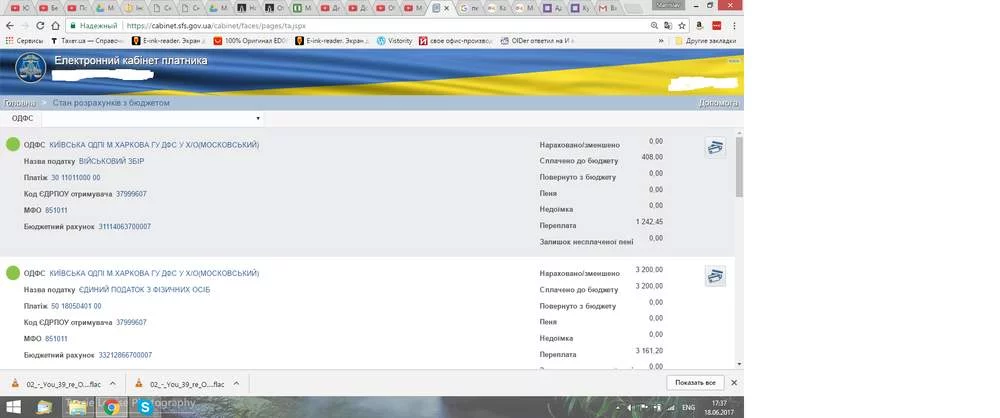The width and height of the screenshot is (1000, 418).
Task: Close the downloads bar
Action: coord(734,383)
